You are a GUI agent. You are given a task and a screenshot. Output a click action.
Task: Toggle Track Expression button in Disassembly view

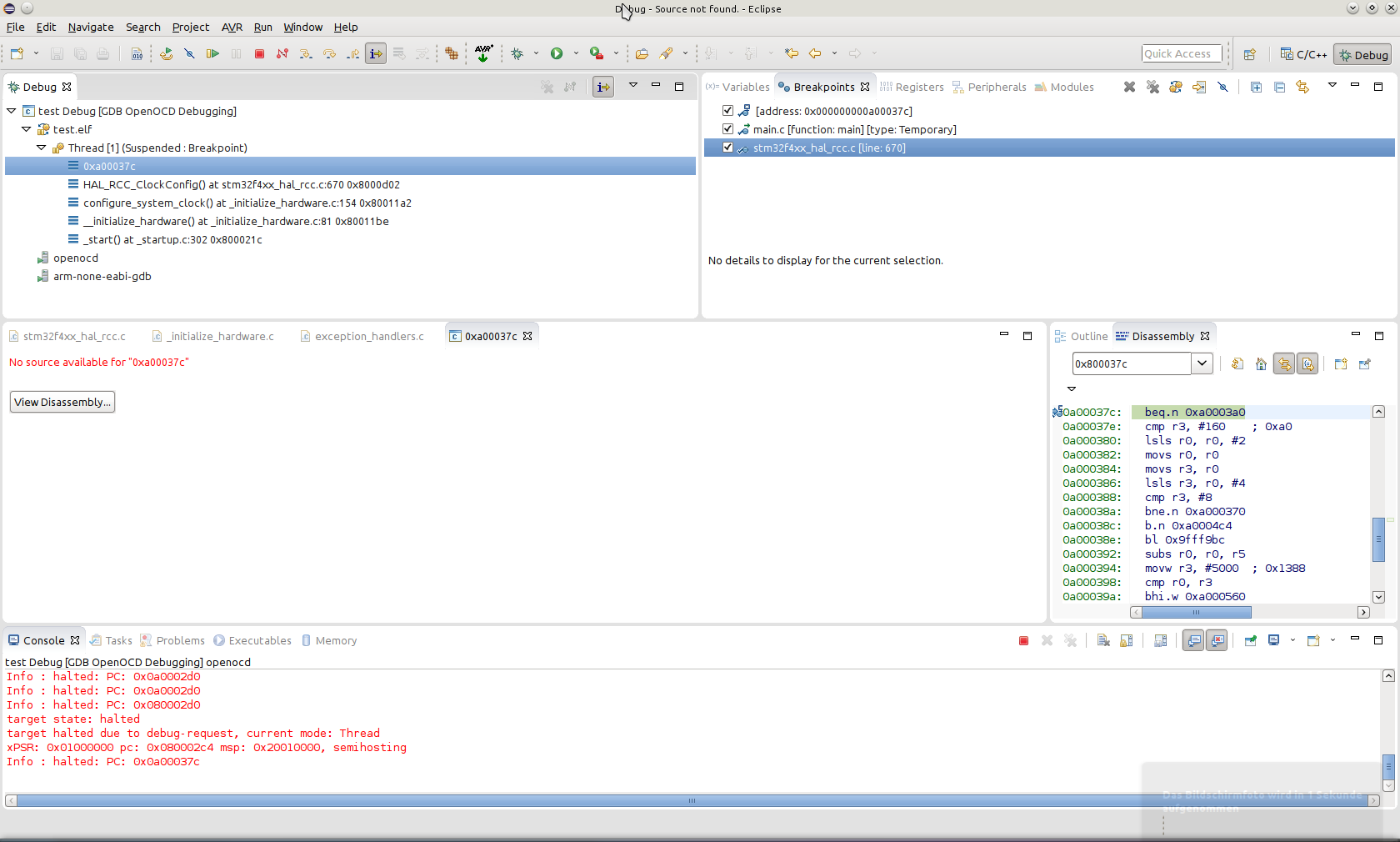[1307, 363]
